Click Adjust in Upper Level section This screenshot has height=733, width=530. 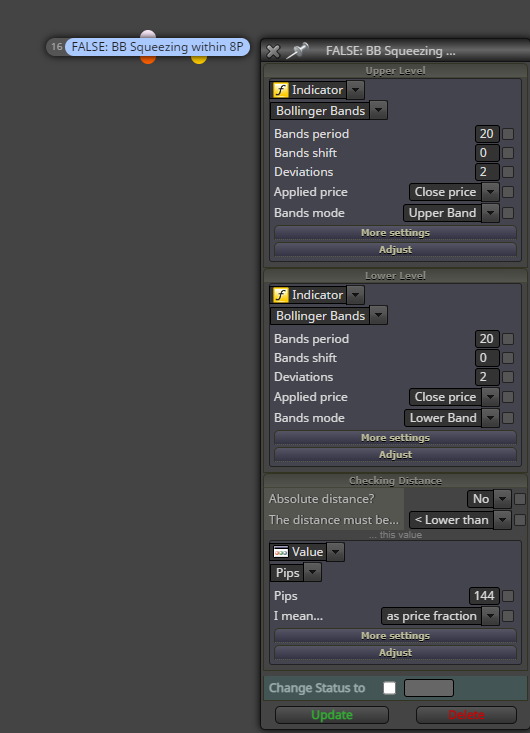point(395,250)
